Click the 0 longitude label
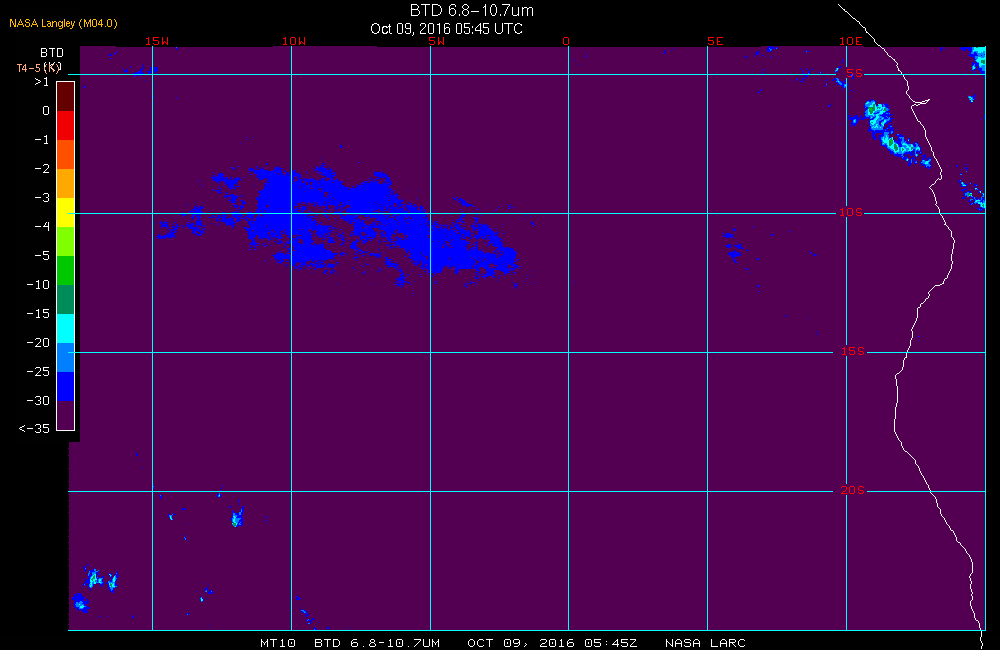 [566, 41]
